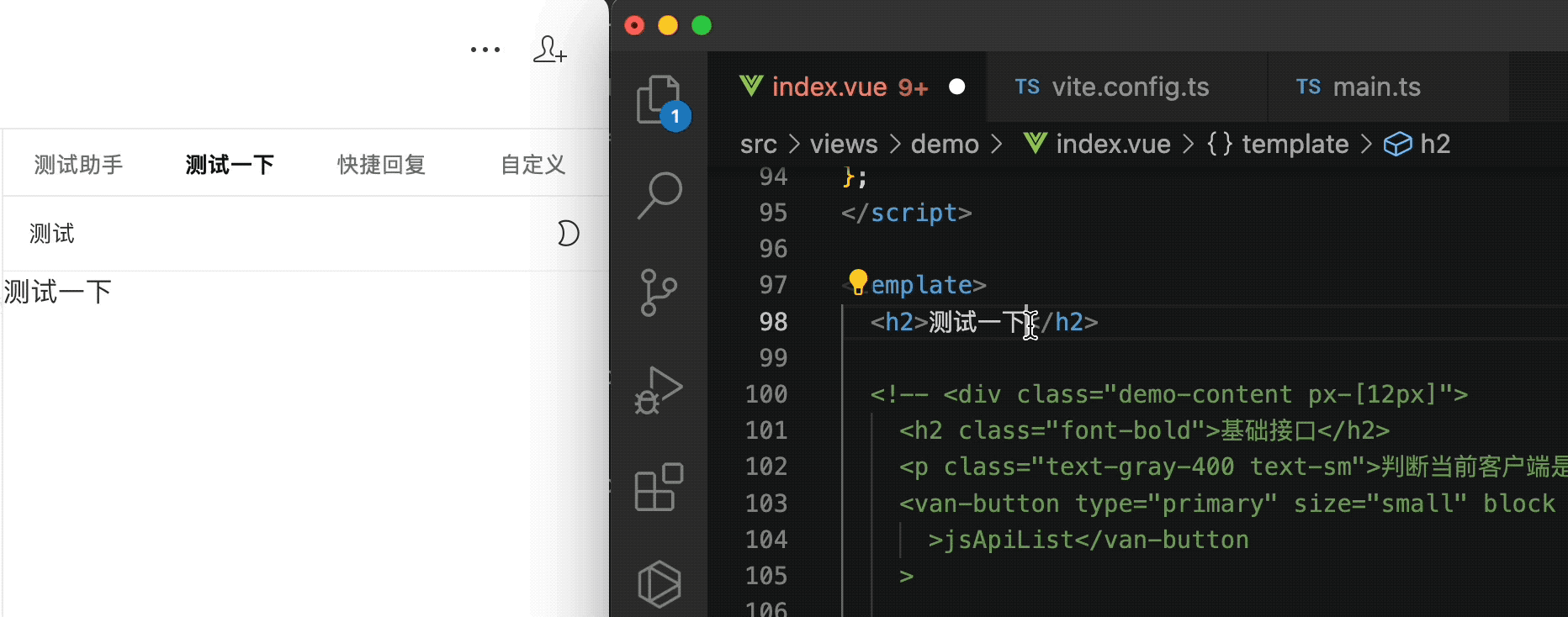This screenshot has height=617, width=1568.
Task: Select index.vue in the breadcrumb
Action: (1098, 144)
